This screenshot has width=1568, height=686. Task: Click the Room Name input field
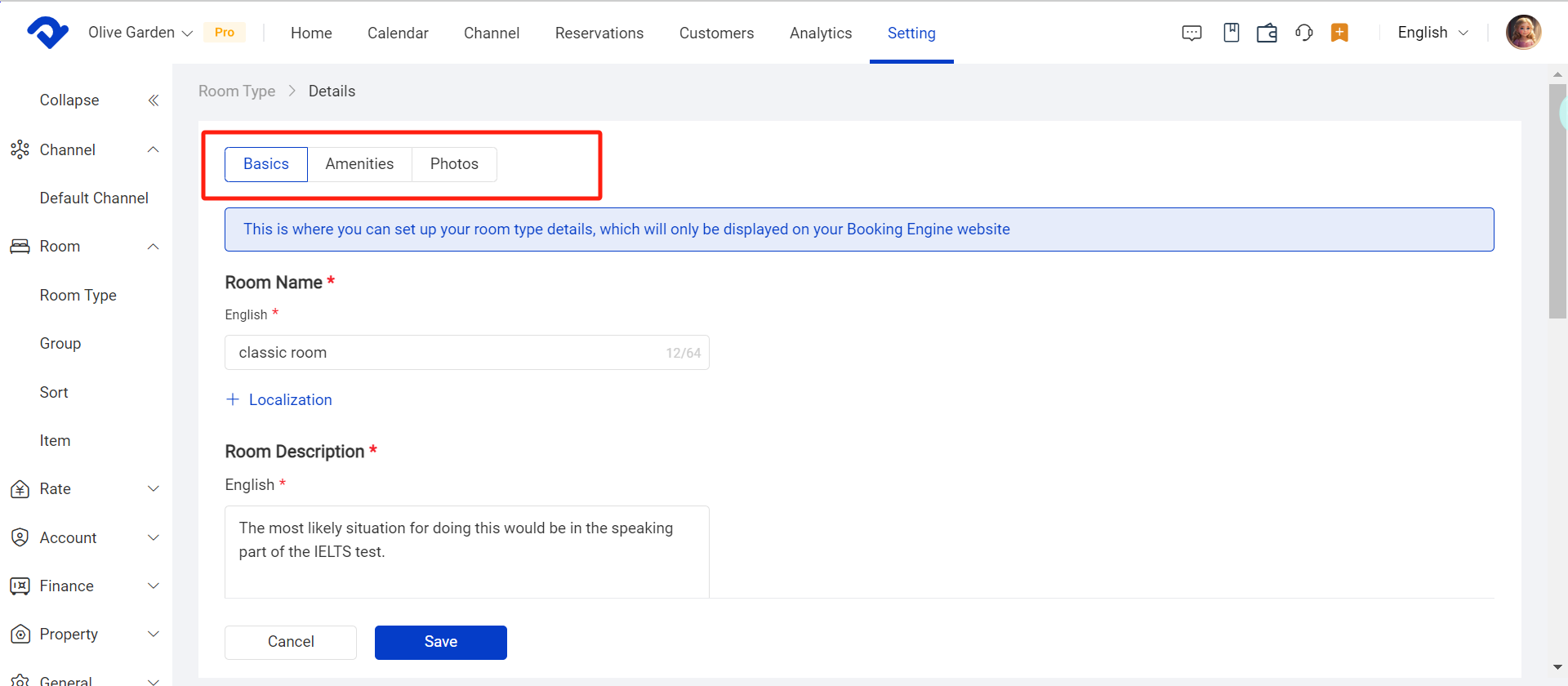click(449, 353)
